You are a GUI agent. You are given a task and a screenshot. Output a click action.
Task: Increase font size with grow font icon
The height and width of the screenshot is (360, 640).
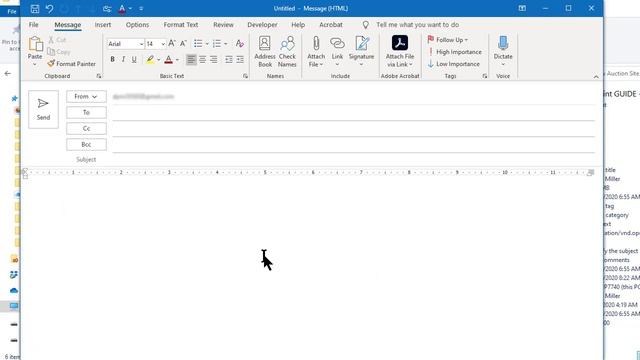pos(172,43)
